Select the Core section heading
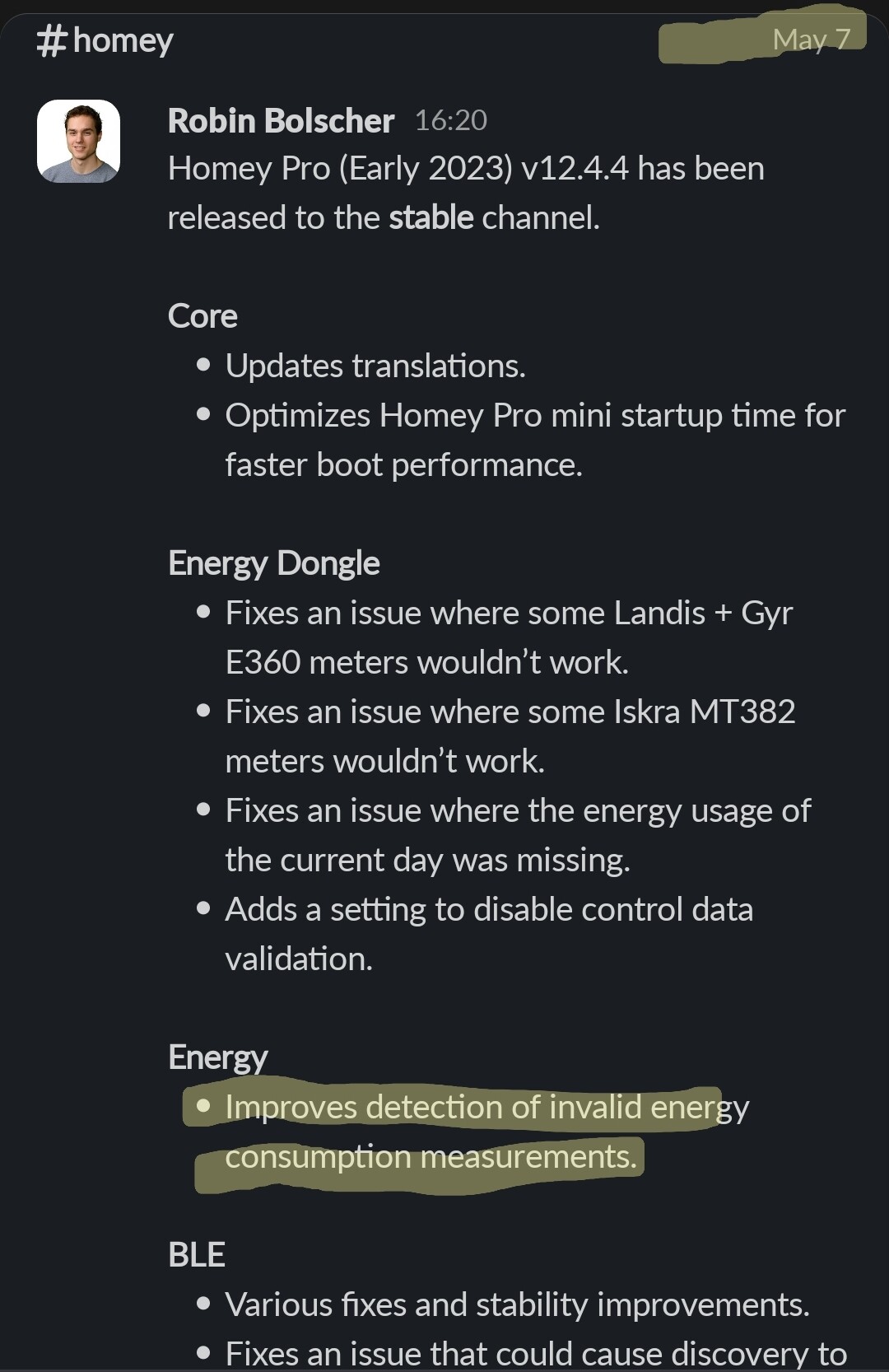This screenshot has height=1372, width=889. (202, 316)
